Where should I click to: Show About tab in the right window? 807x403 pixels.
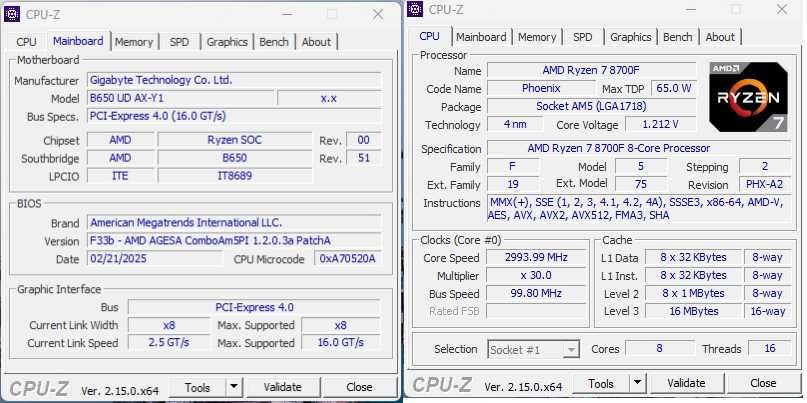pos(720,37)
